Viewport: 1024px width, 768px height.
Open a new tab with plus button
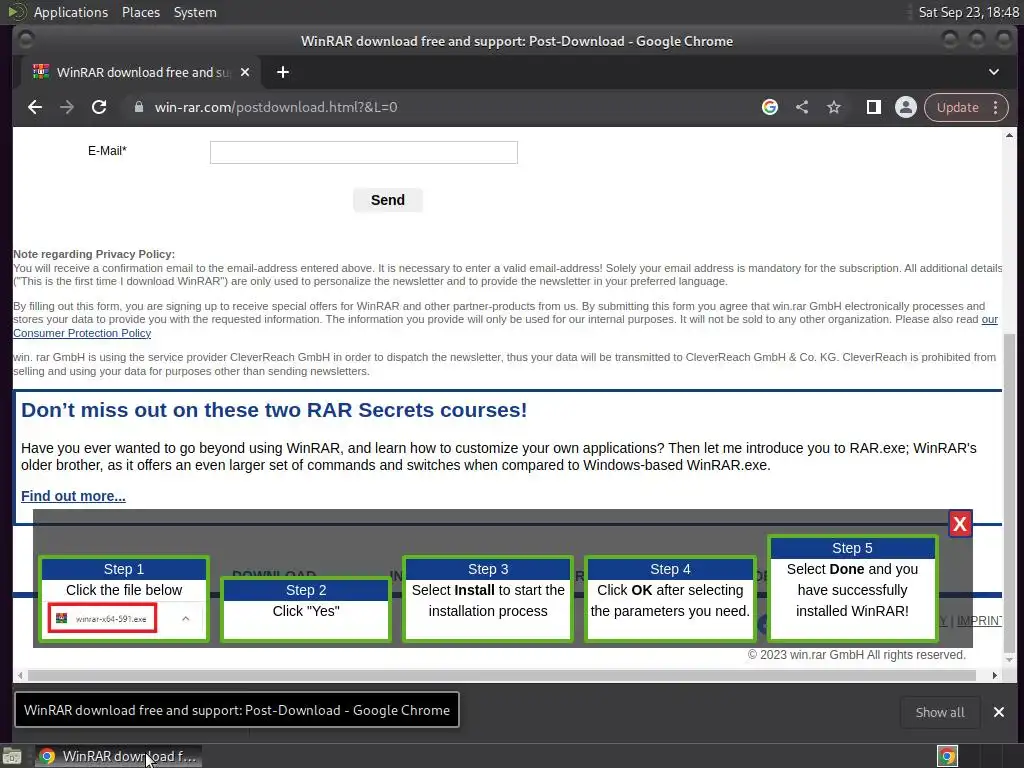point(283,72)
